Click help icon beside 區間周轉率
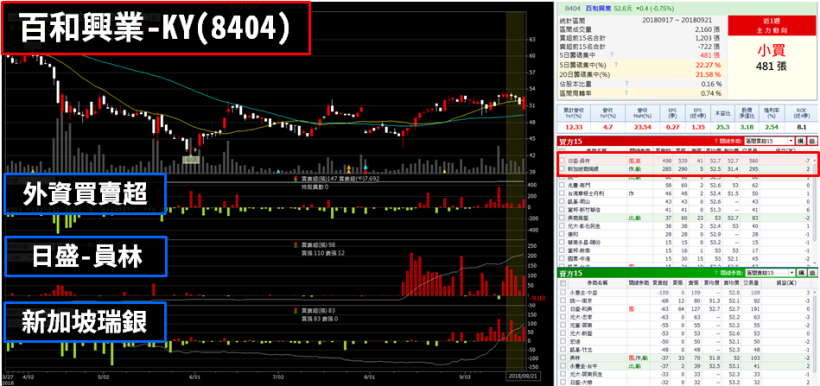Image resolution: width=820 pixels, height=386 pixels. pos(626,93)
